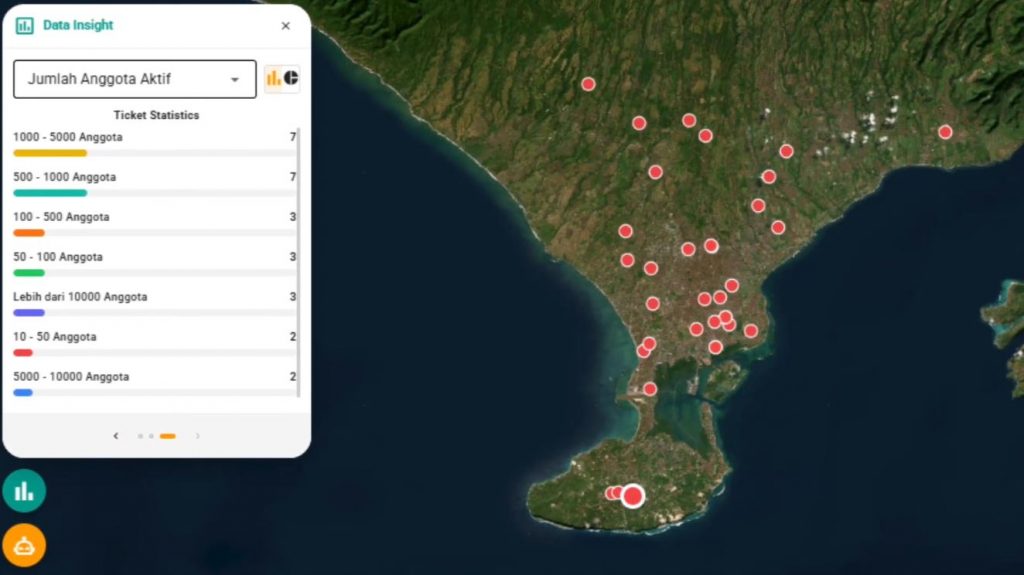Open the orange chatbot assistant button
The width and height of the screenshot is (1024, 575).
coord(24,545)
